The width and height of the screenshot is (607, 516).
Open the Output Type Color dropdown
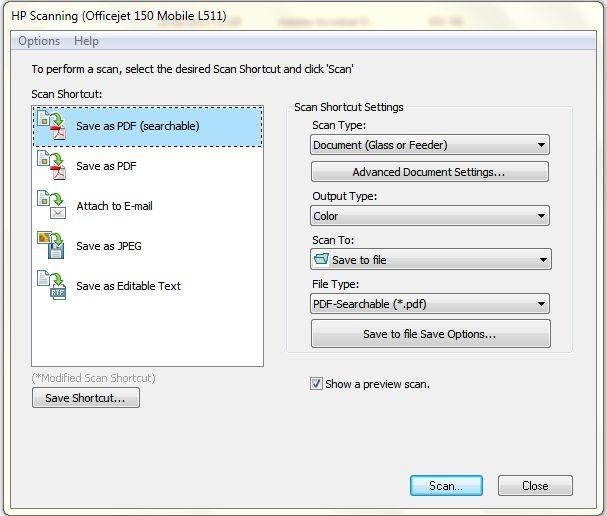click(x=541, y=216)
